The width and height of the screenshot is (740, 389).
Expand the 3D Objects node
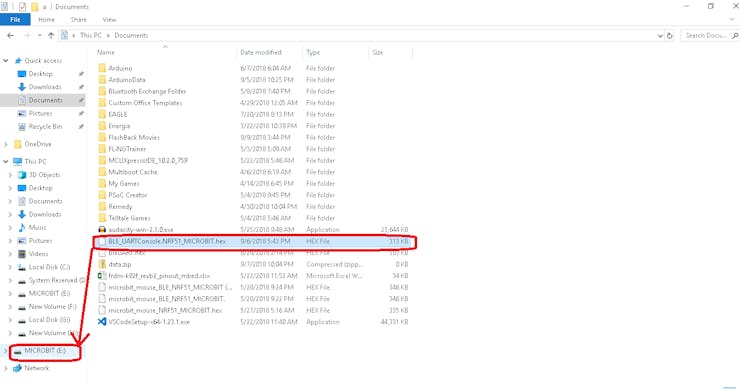click(x=10, y=175)
